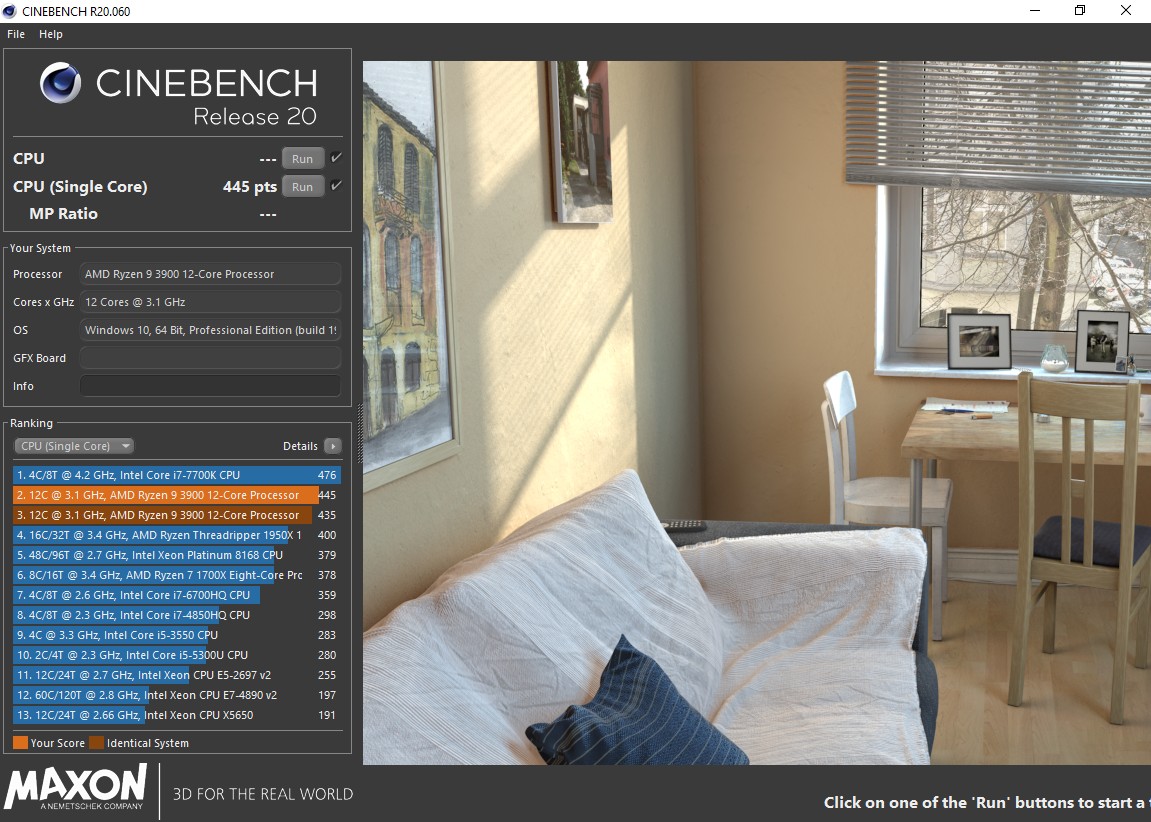This screenshot has width=1151, height=822.
Task: Click the orange Your Score legend swatch
Action: click(x=21, y=743)
